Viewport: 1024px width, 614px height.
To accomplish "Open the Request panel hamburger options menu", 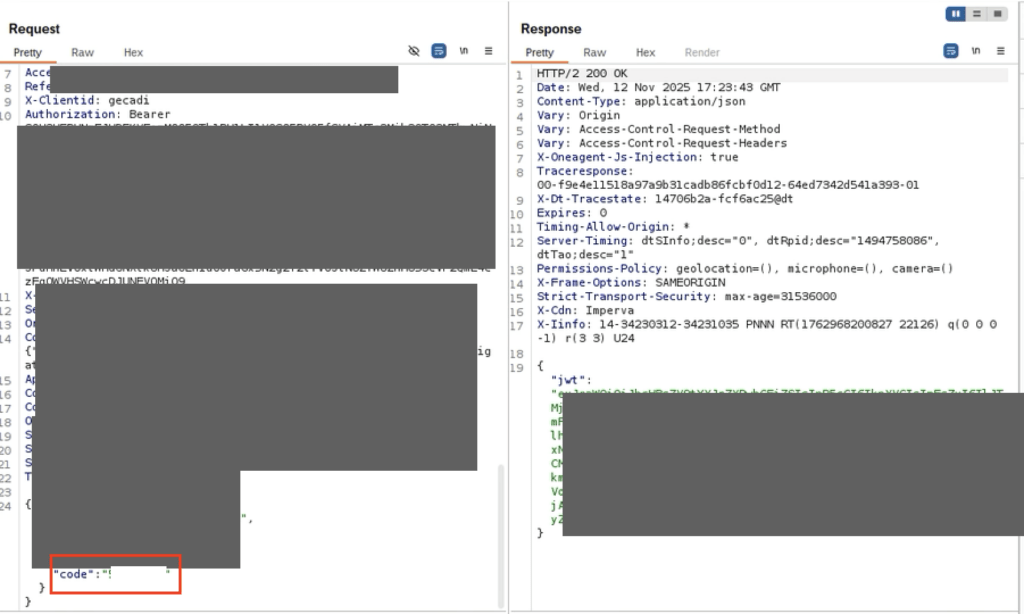I will coord(489,51).
